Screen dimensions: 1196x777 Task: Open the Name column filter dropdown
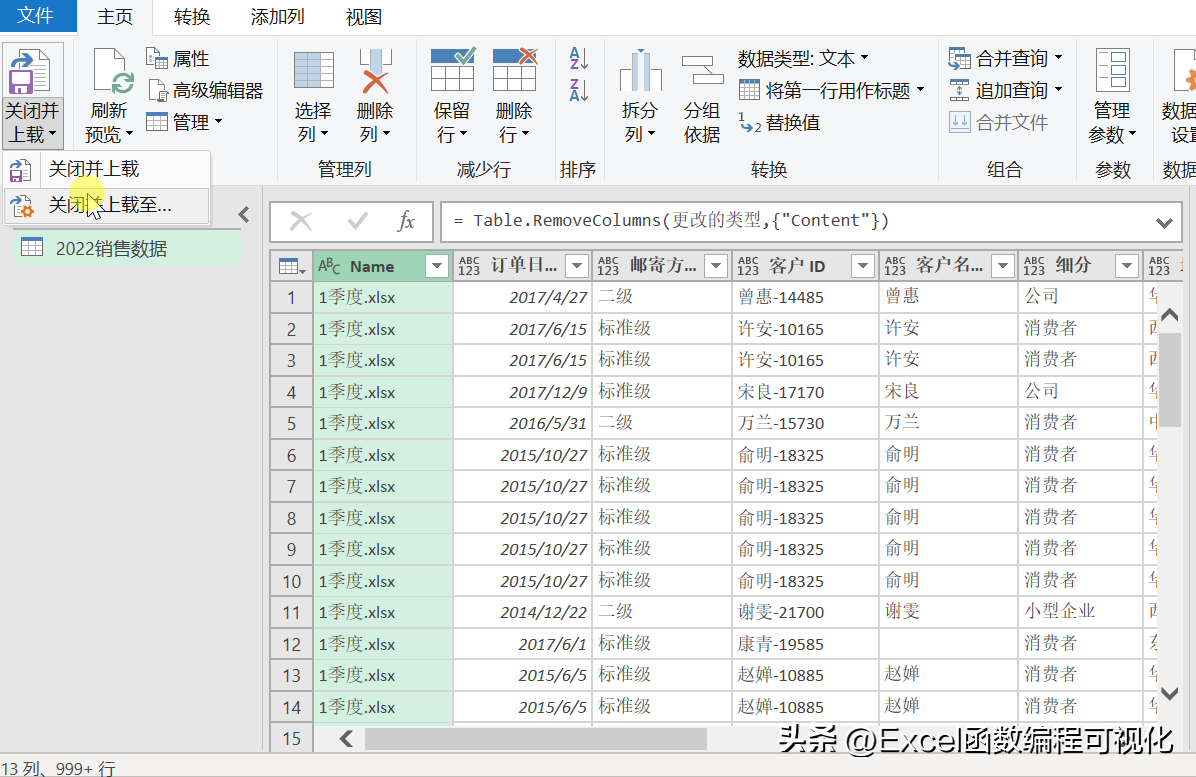click(437, 266)
